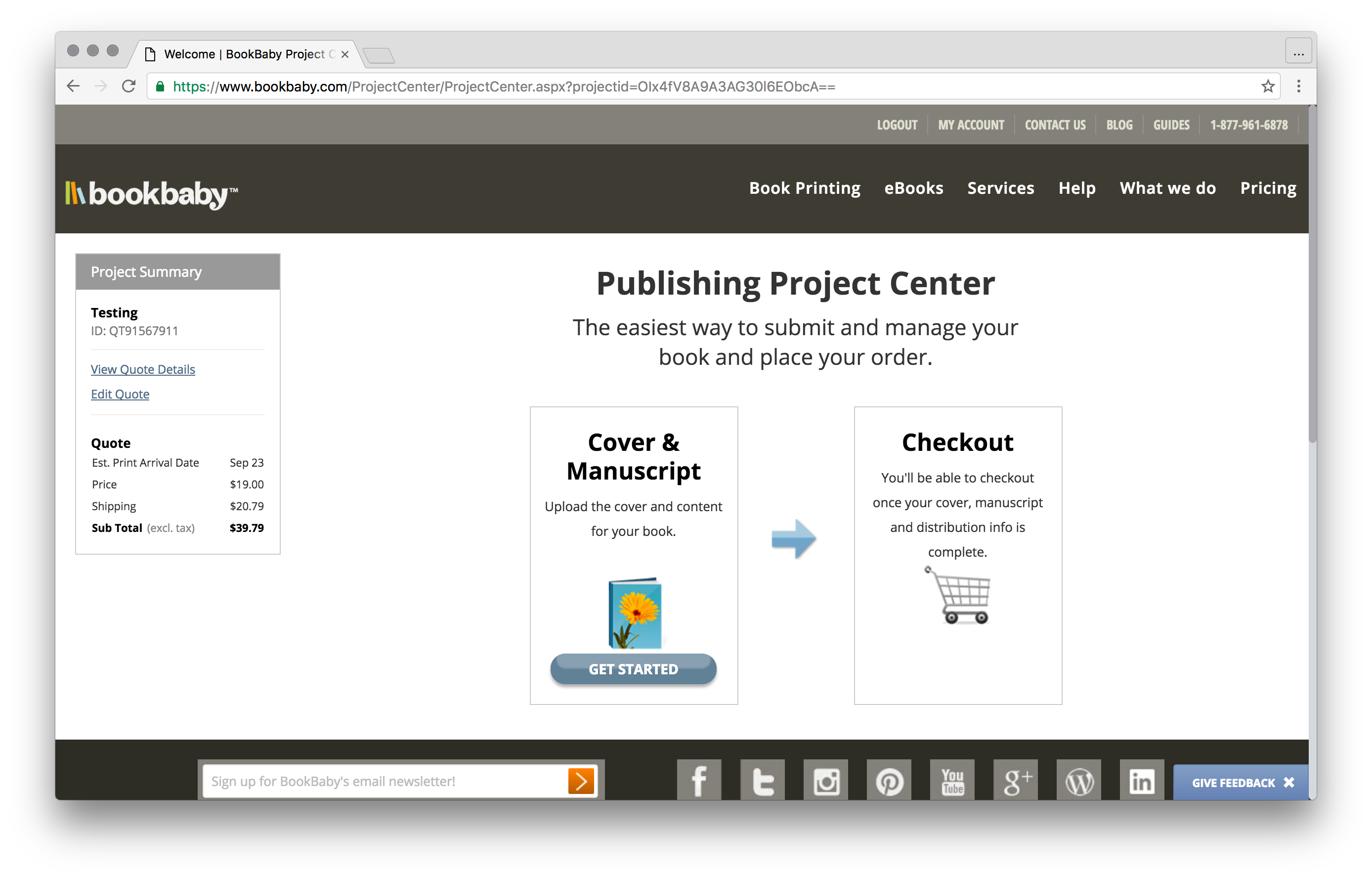Open the View Quote Details link
Viewport: 1372px width, 879px height.
[x=143, y=369]
